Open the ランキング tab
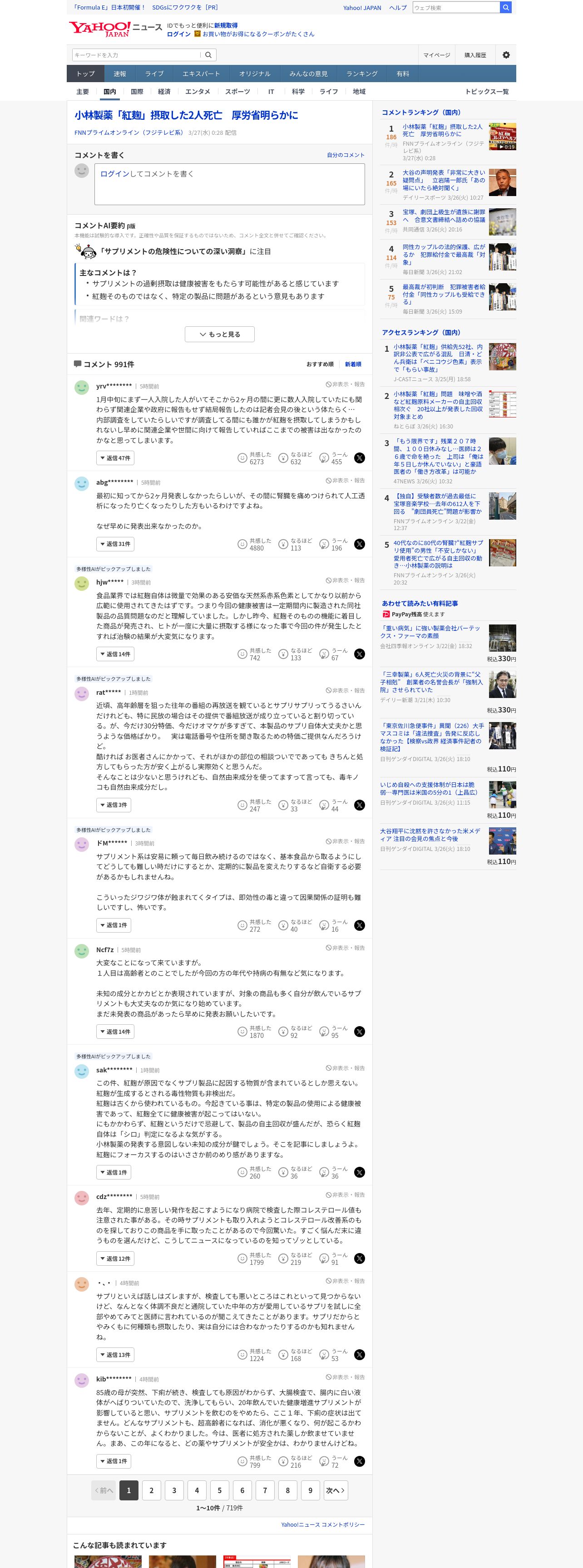583x1568 pixels. (x=362, y=74)
